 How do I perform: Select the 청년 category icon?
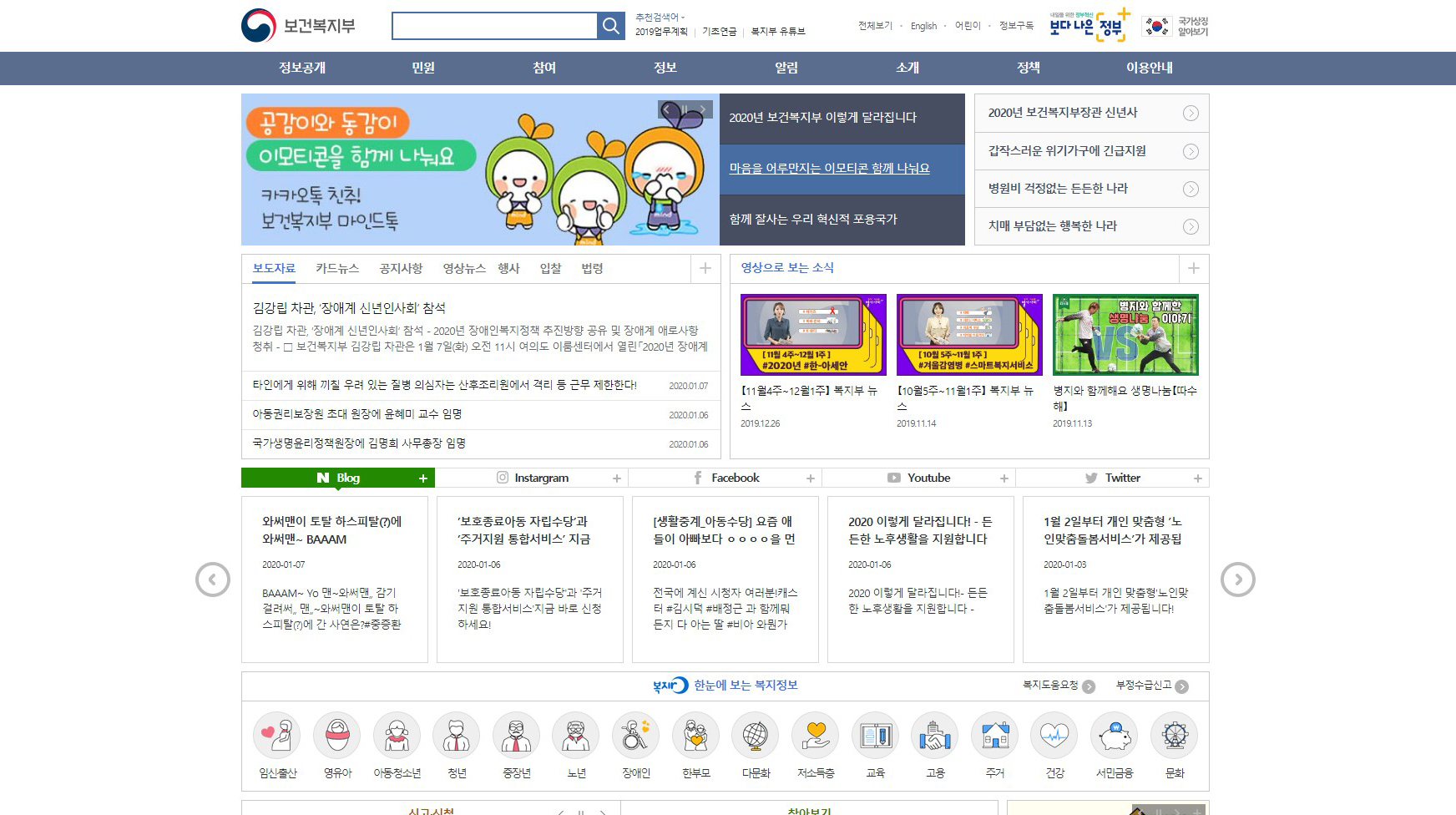(x=457, y=736)
